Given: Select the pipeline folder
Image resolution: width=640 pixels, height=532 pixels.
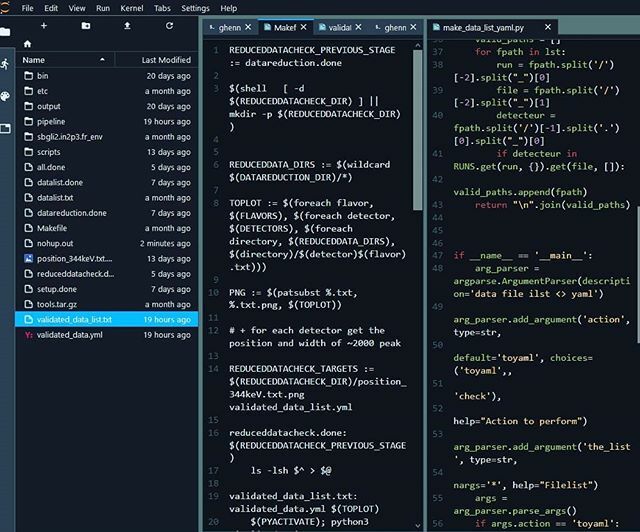Looking at the screenshot, I should point(107,121).
